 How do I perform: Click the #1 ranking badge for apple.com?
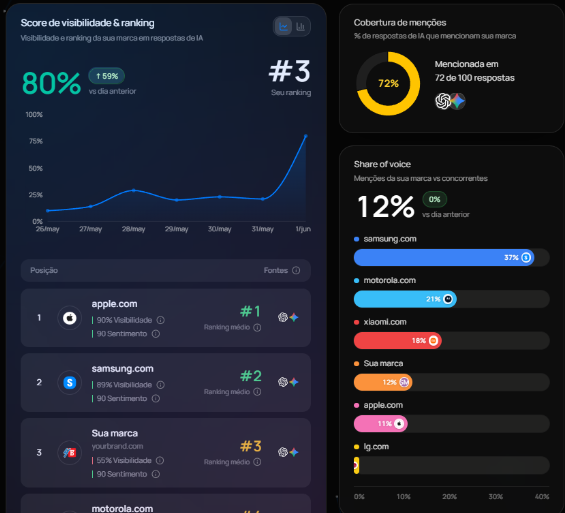pos(250,311)
